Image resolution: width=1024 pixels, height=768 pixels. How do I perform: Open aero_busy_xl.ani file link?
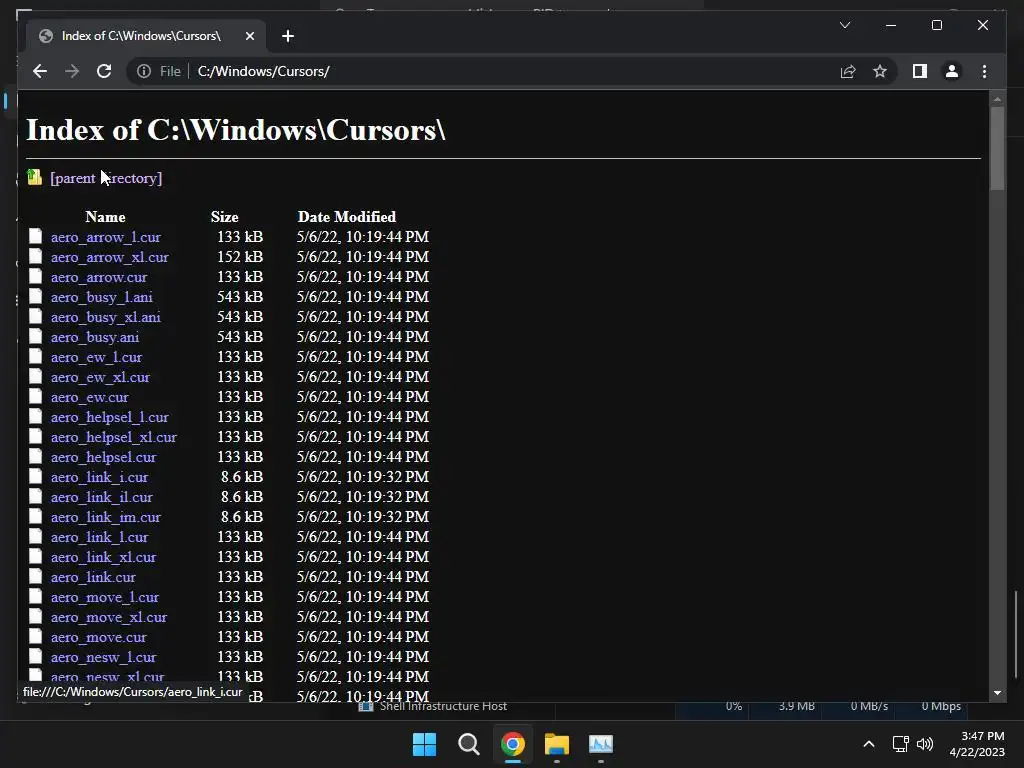(x=106, y=317)
